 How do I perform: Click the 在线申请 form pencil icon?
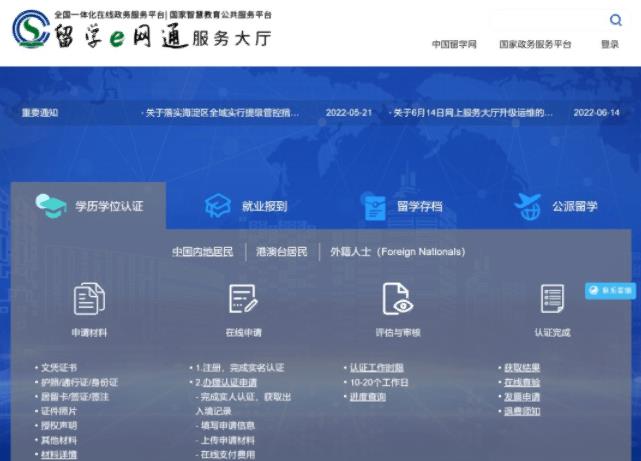coord(243,299)
